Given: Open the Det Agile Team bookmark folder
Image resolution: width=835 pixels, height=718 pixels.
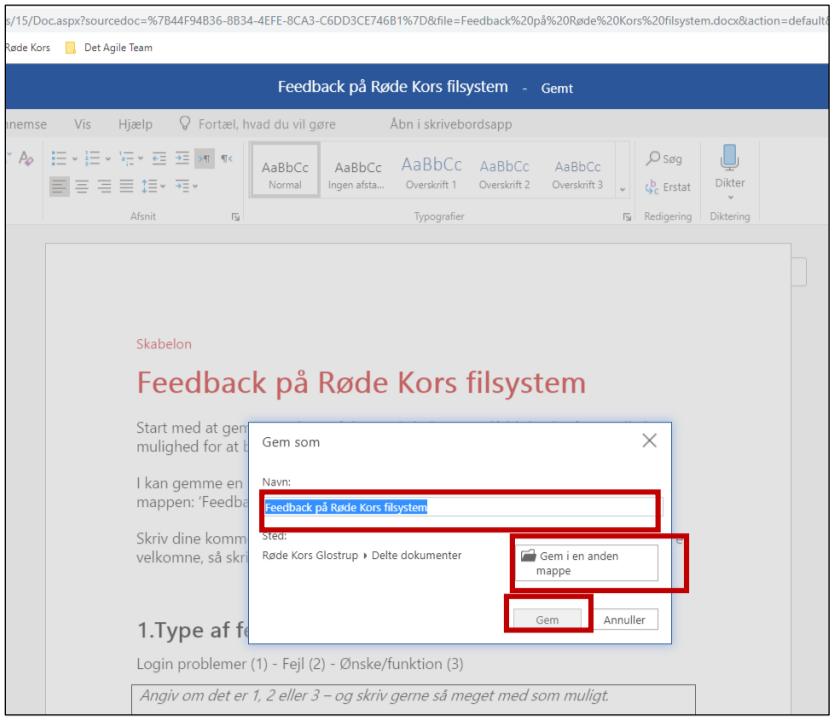Looking at the screenshot, I should click(109, 47).
